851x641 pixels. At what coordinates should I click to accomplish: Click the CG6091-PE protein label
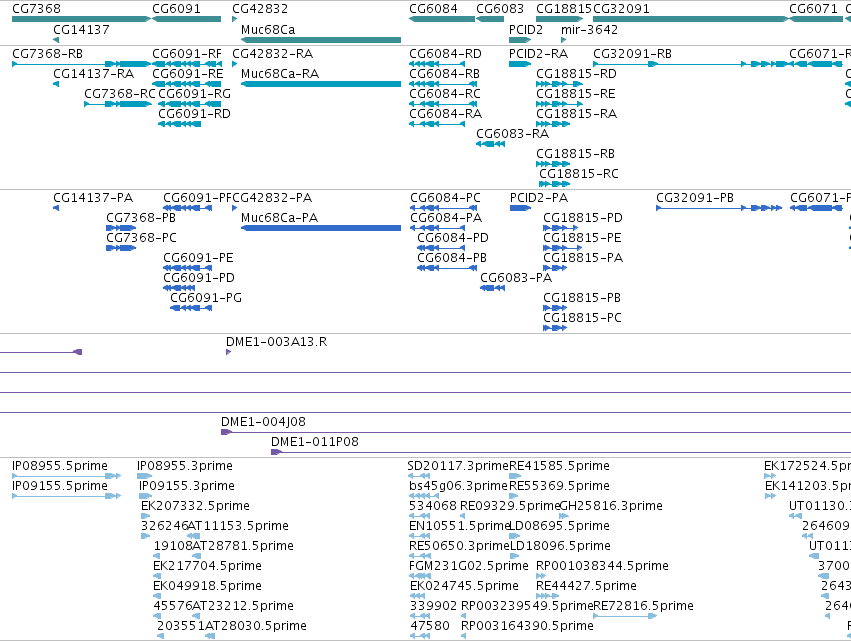[x=198, y=258]
